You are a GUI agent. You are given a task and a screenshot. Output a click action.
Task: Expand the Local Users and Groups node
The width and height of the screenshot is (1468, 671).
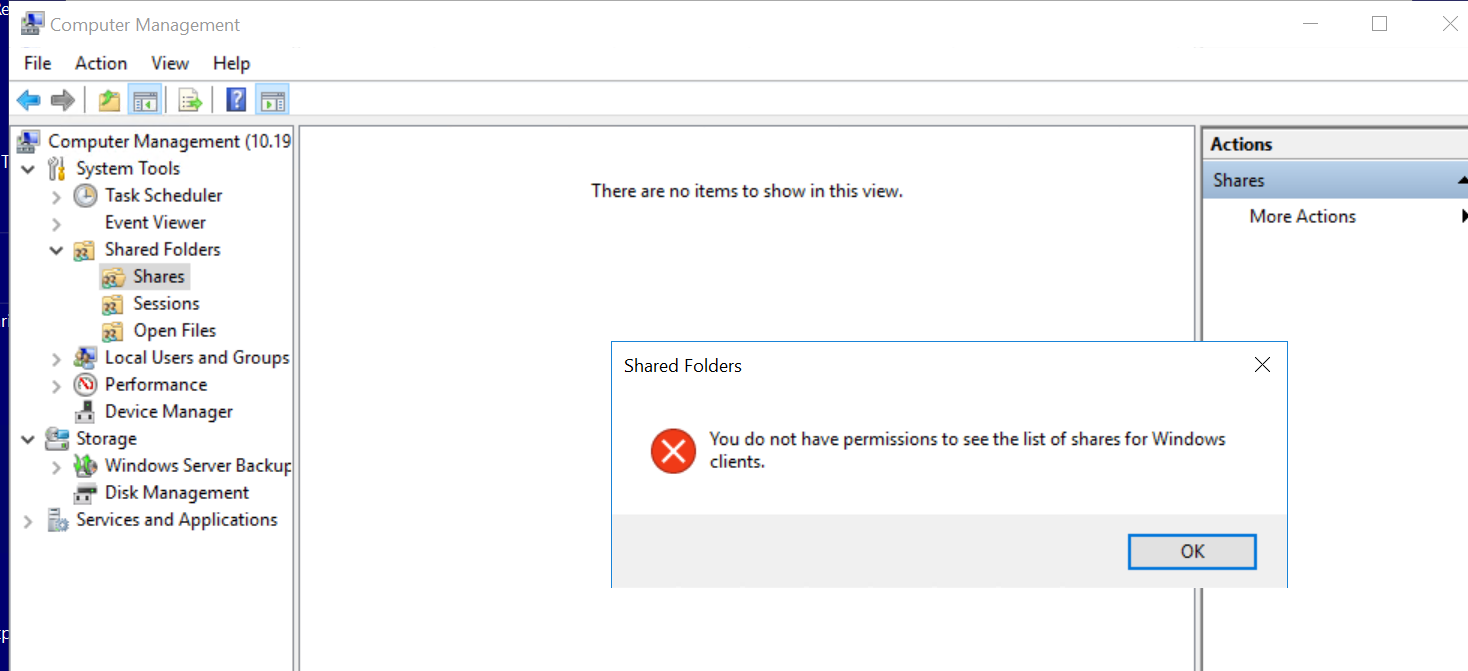point(57,357)
